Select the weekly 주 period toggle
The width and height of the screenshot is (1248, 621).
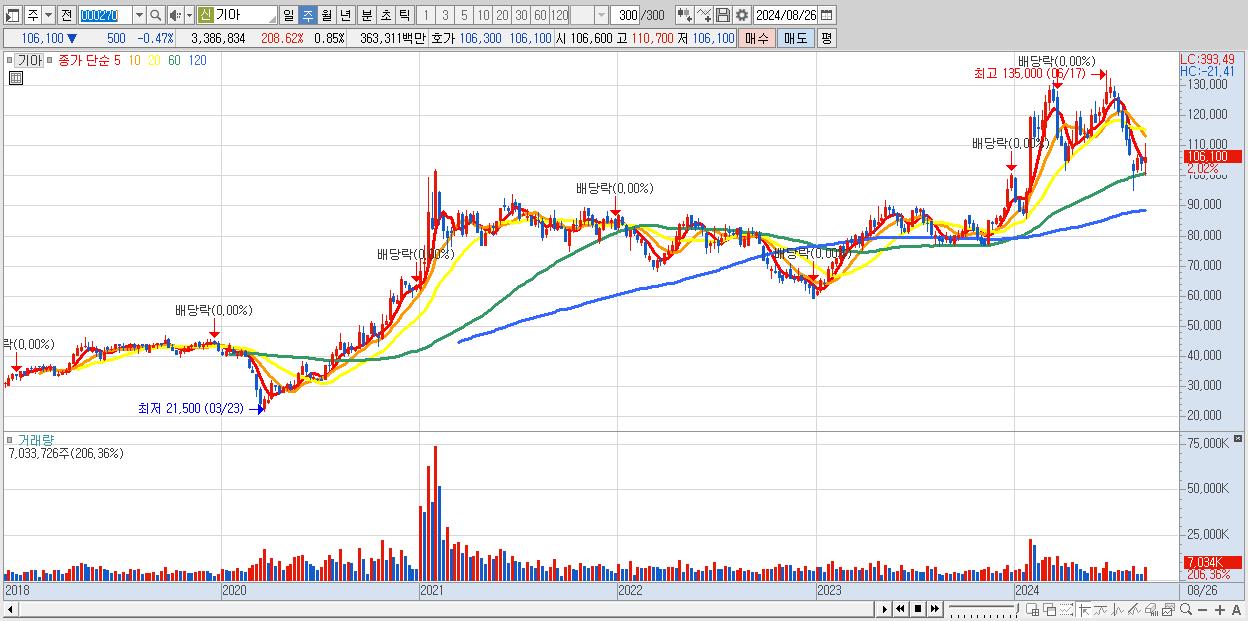(307, 15)
